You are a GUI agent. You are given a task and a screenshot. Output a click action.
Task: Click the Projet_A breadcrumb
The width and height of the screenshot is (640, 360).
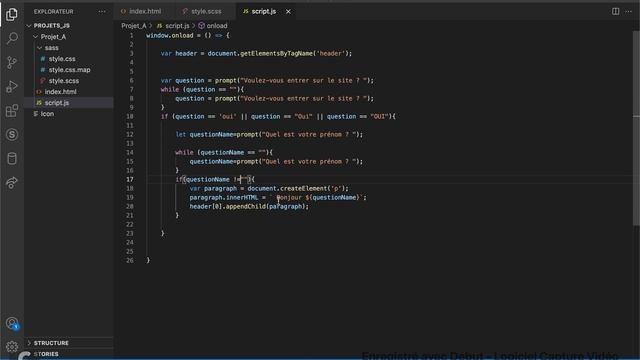(133, 26)
